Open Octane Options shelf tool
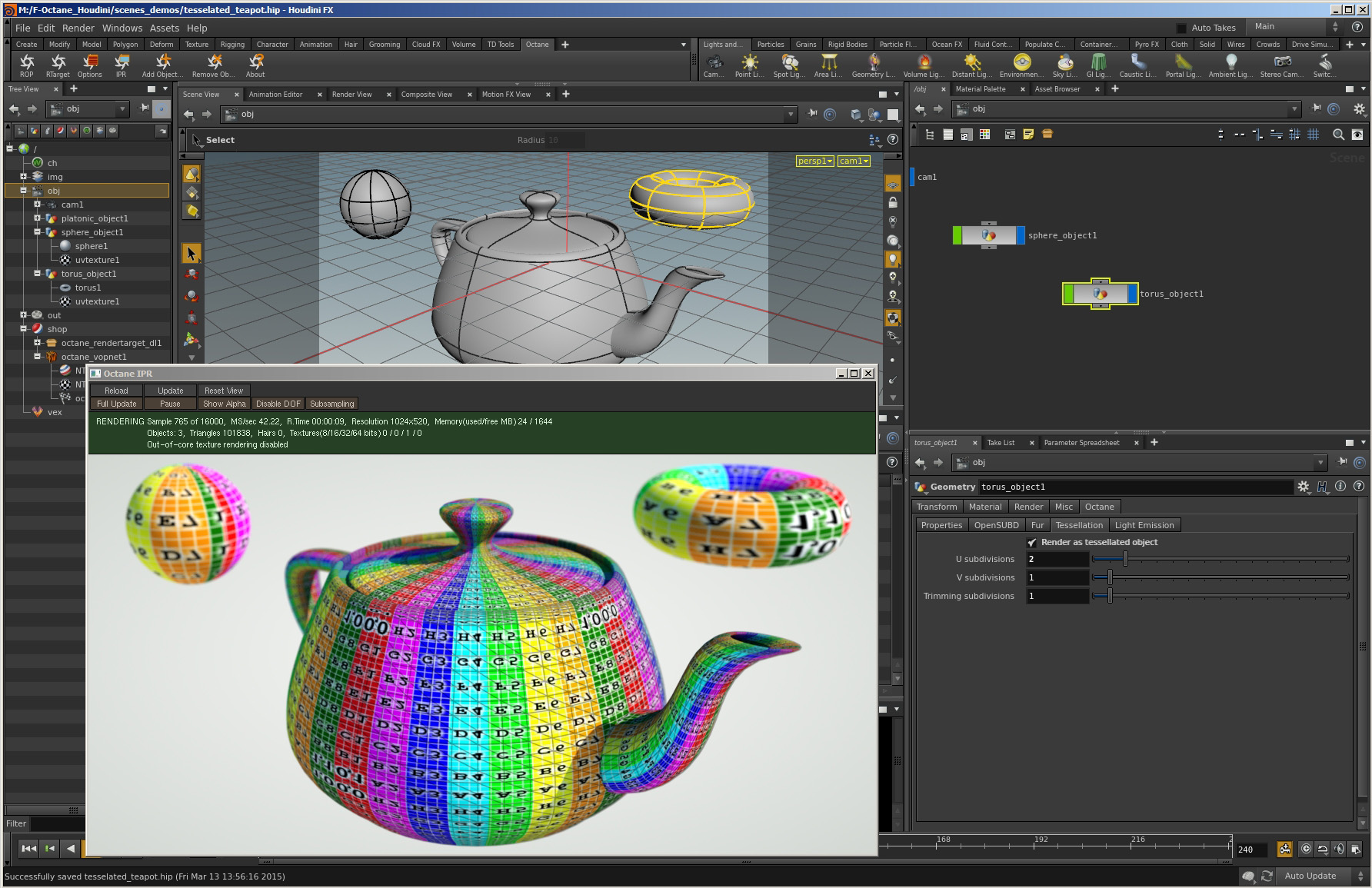The image size is (1372, 888). point(90,65)
